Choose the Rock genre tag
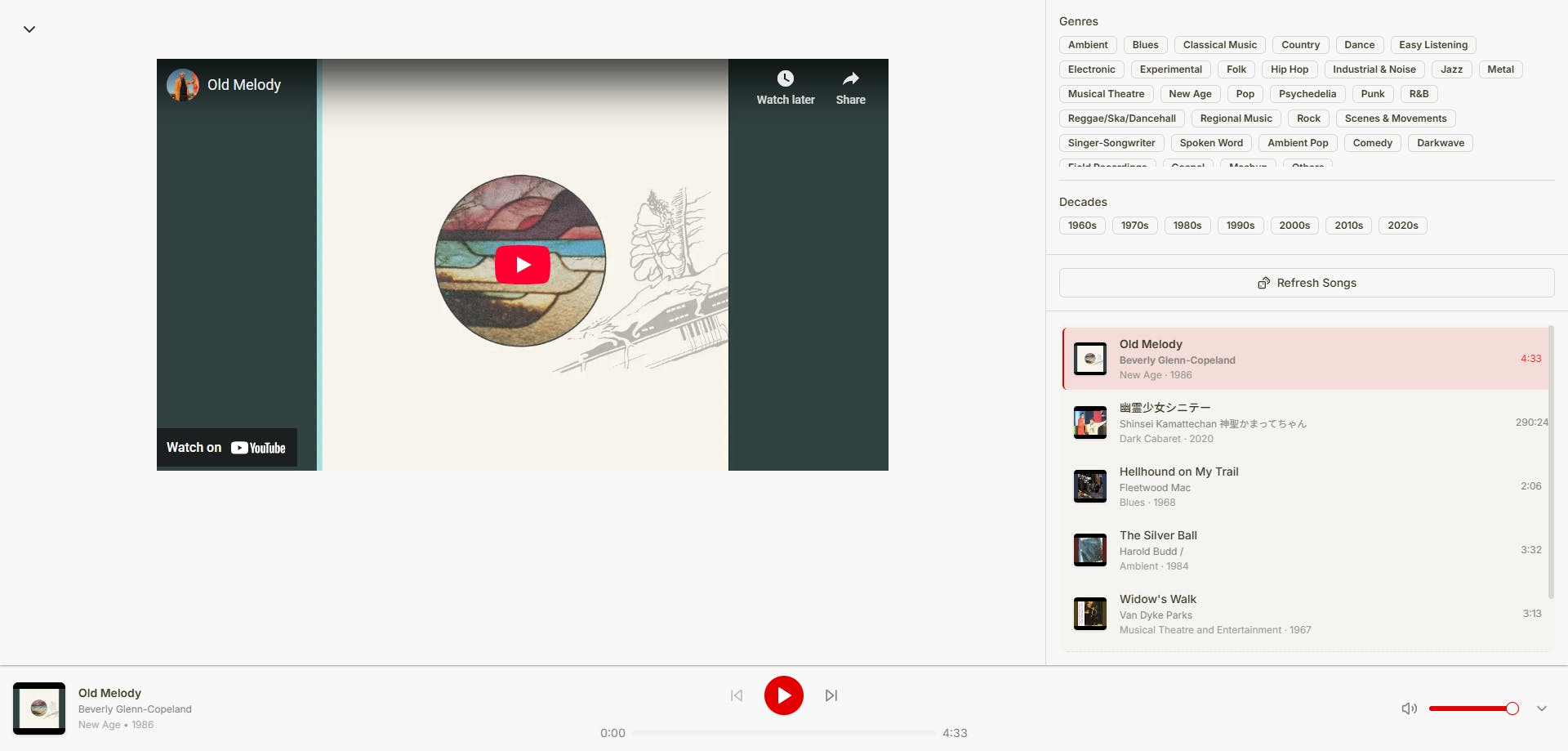1568x751 pixels. coord(1308,118)
